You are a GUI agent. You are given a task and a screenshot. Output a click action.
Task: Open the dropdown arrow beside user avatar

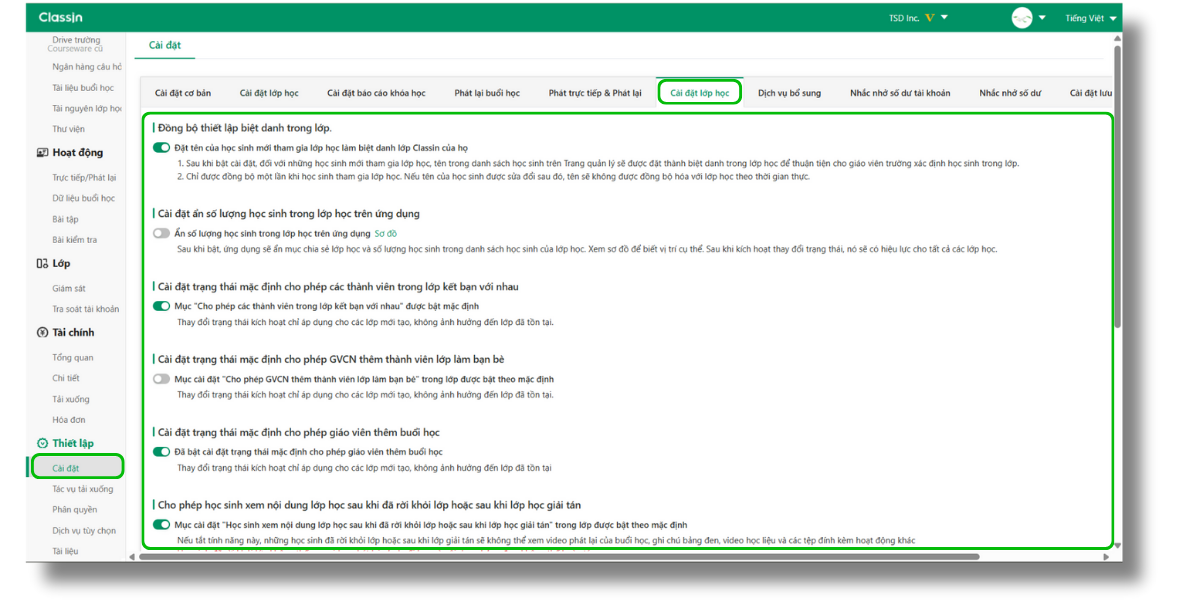pyautogui.click(x=1042, y=18)
